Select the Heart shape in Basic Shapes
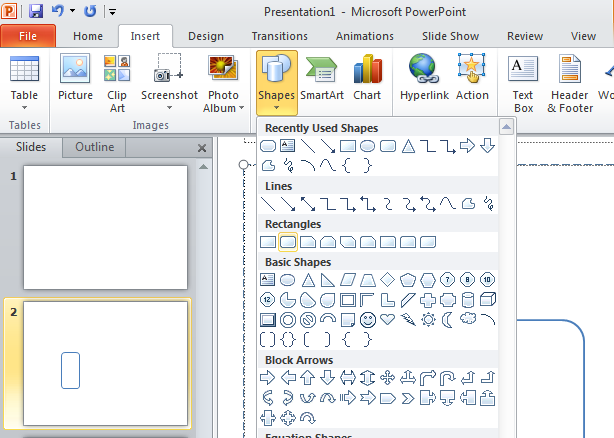Screen dimensions: 614x438 coord(388,319)
